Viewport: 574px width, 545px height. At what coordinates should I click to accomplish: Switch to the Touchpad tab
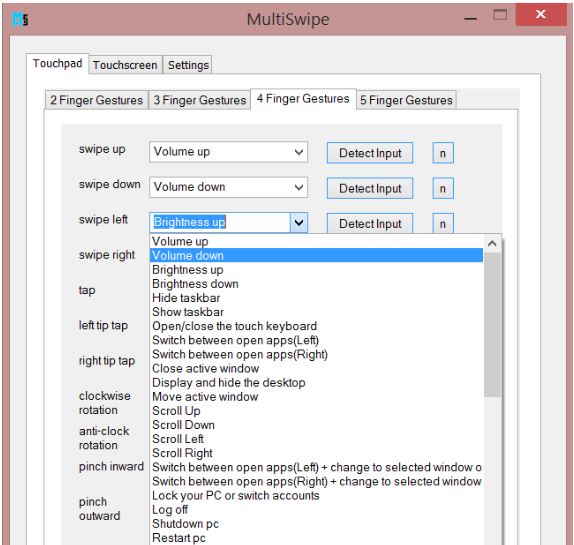[x=57, y=64]
